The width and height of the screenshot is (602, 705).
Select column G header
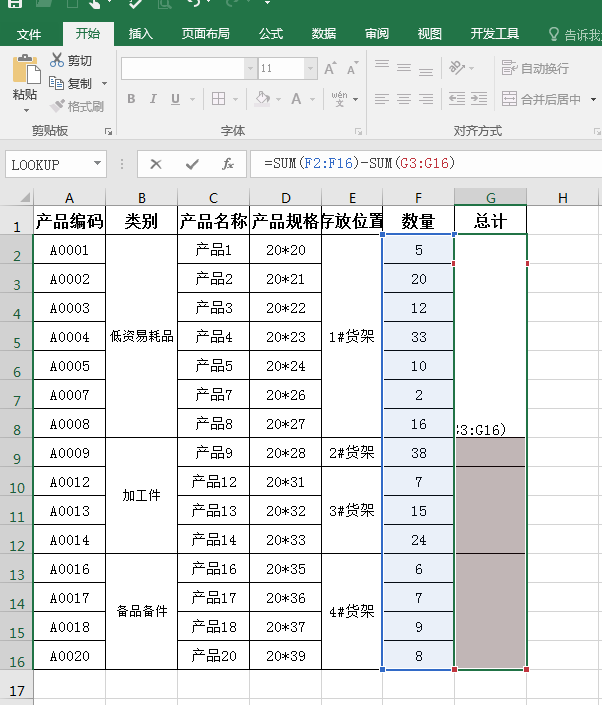(x=491, y=197)
